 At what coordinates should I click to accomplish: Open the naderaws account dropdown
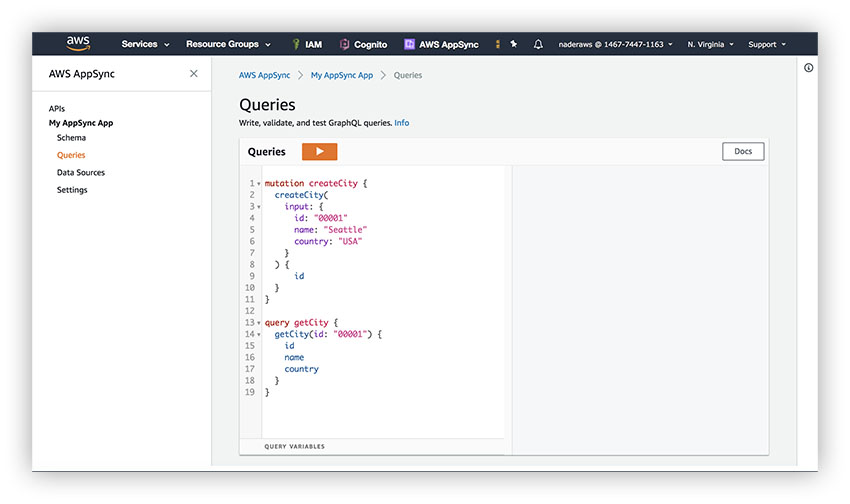615,44
